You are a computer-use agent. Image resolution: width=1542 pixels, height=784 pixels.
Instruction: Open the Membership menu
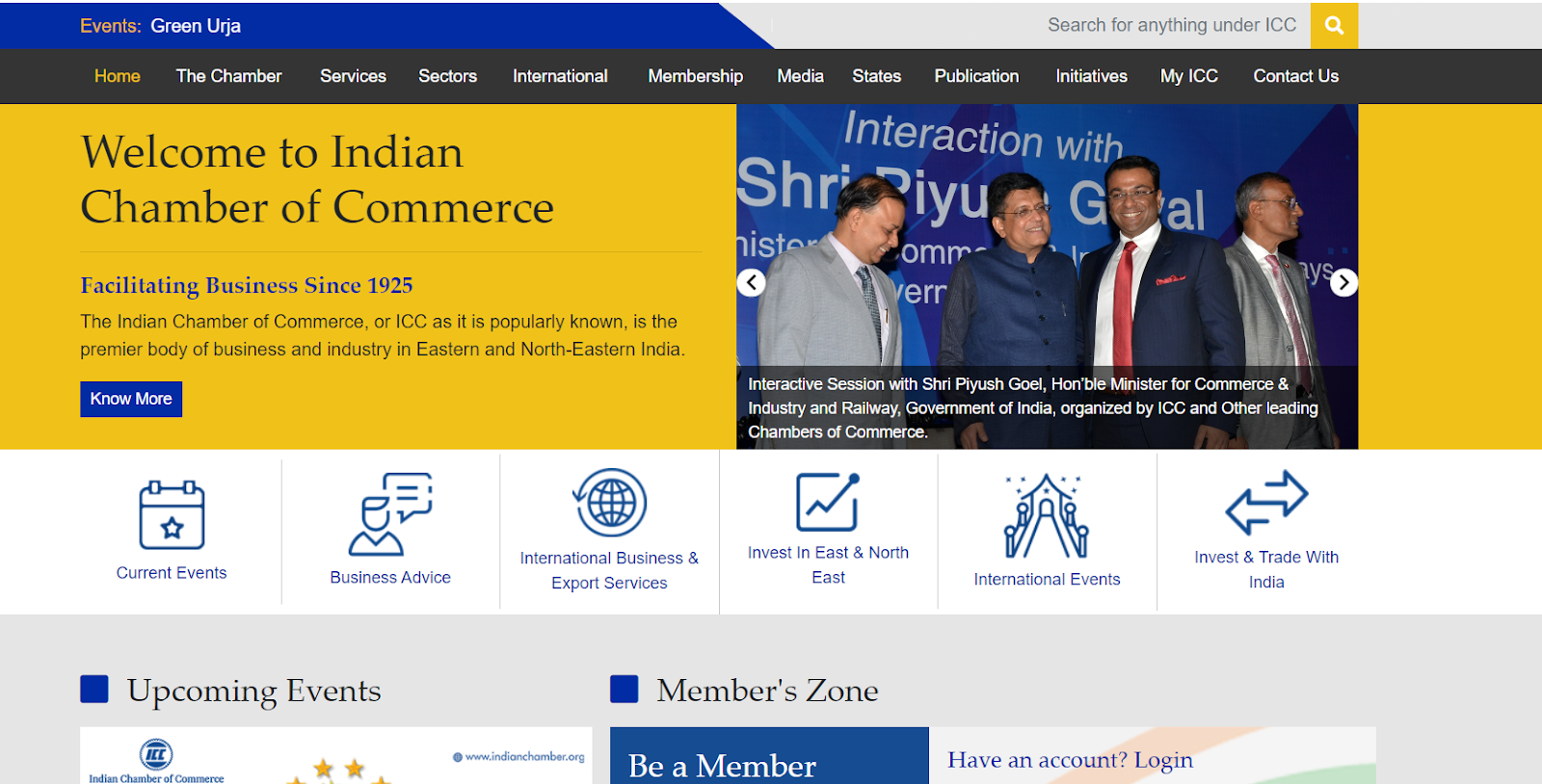[x=695, y=76]
